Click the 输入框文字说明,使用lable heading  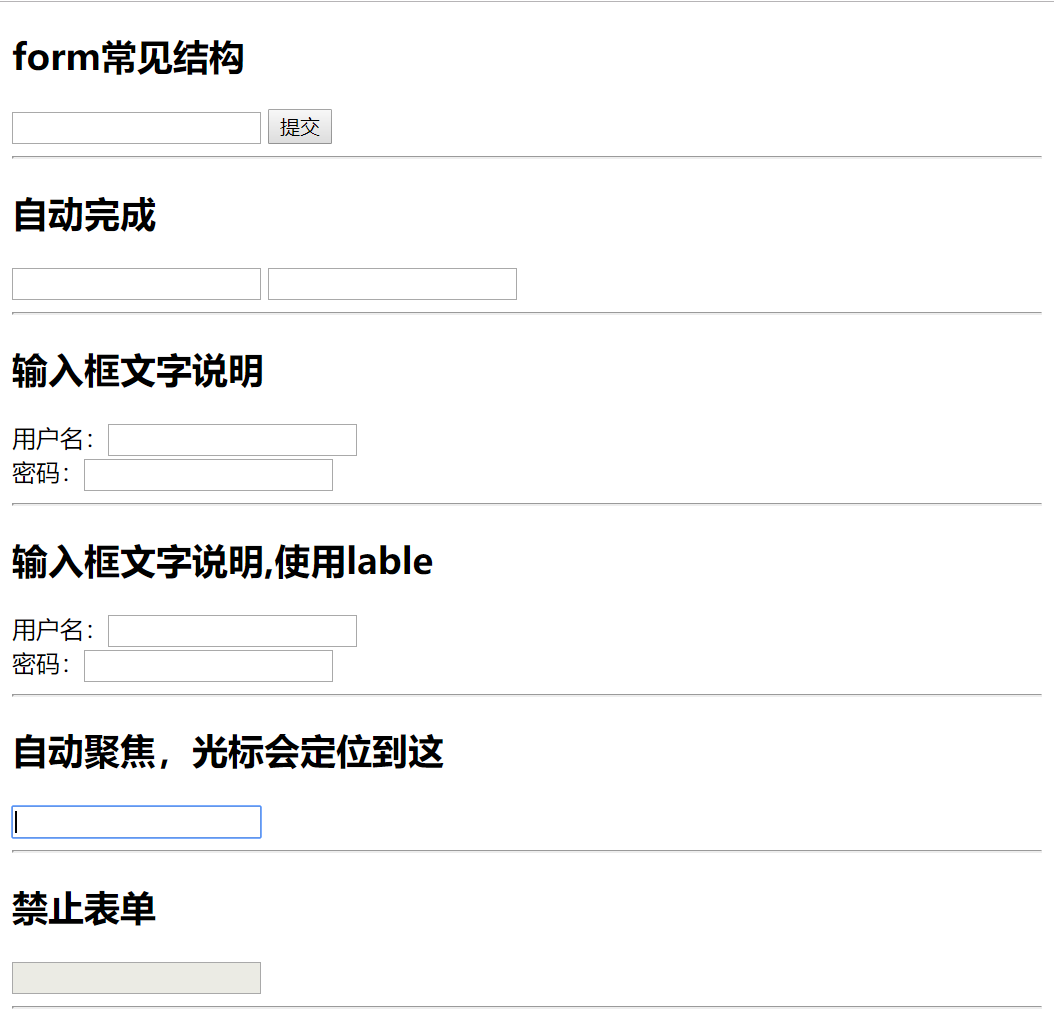[222, 562]
